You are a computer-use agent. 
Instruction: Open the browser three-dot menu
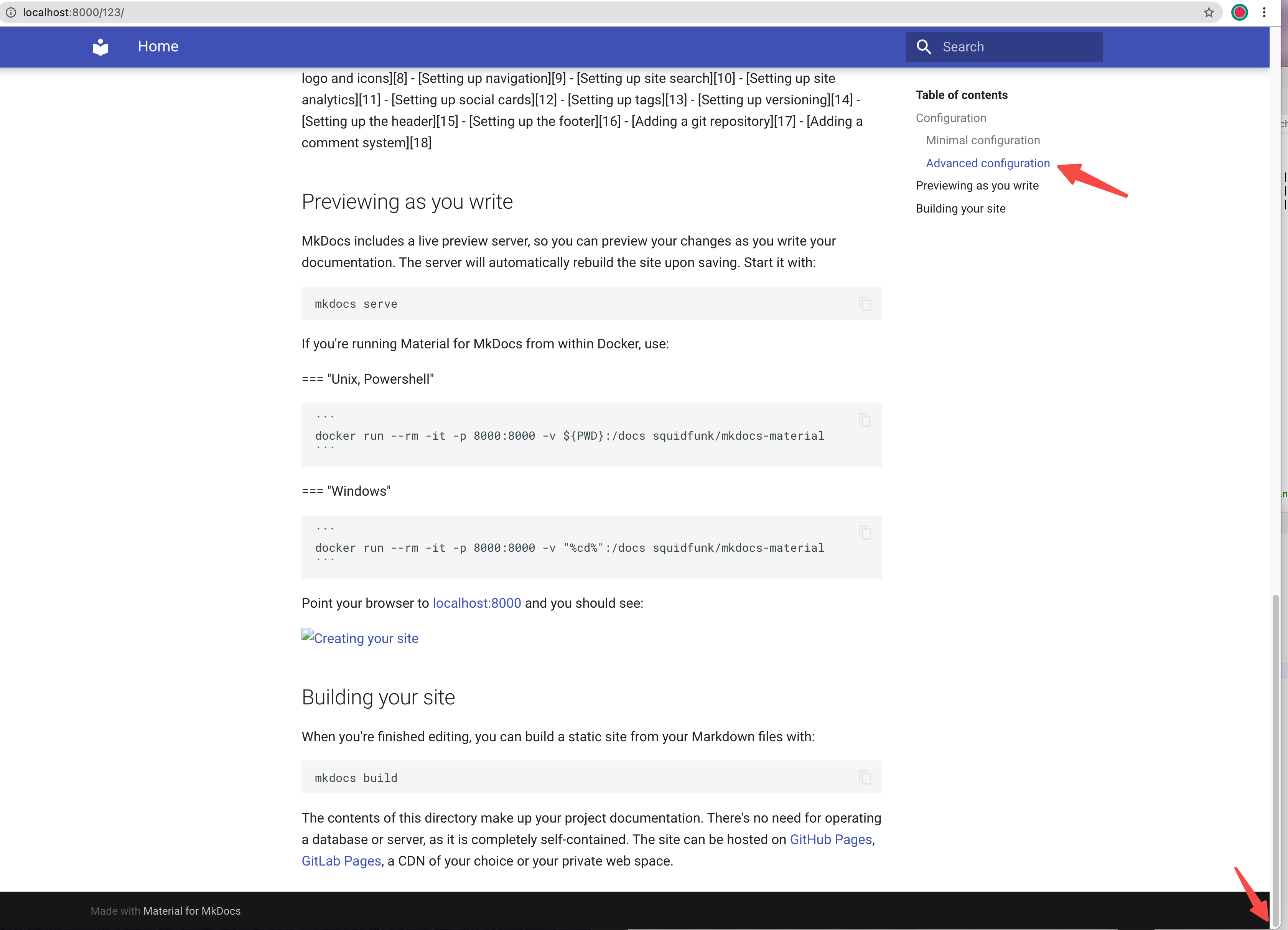pyautogui.click(x=1264, y=13)
